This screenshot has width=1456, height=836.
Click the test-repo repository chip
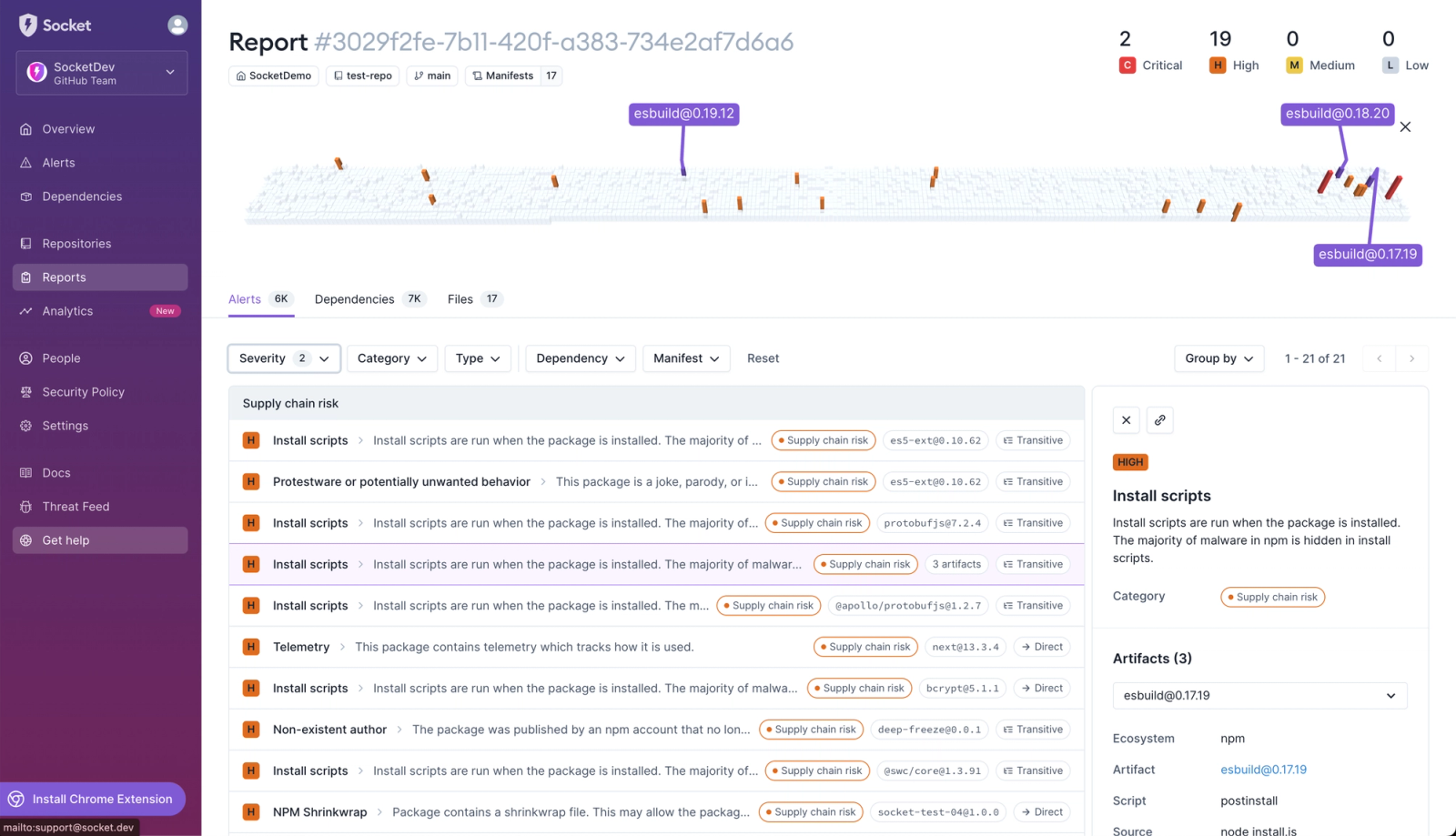tap(362, 76)
